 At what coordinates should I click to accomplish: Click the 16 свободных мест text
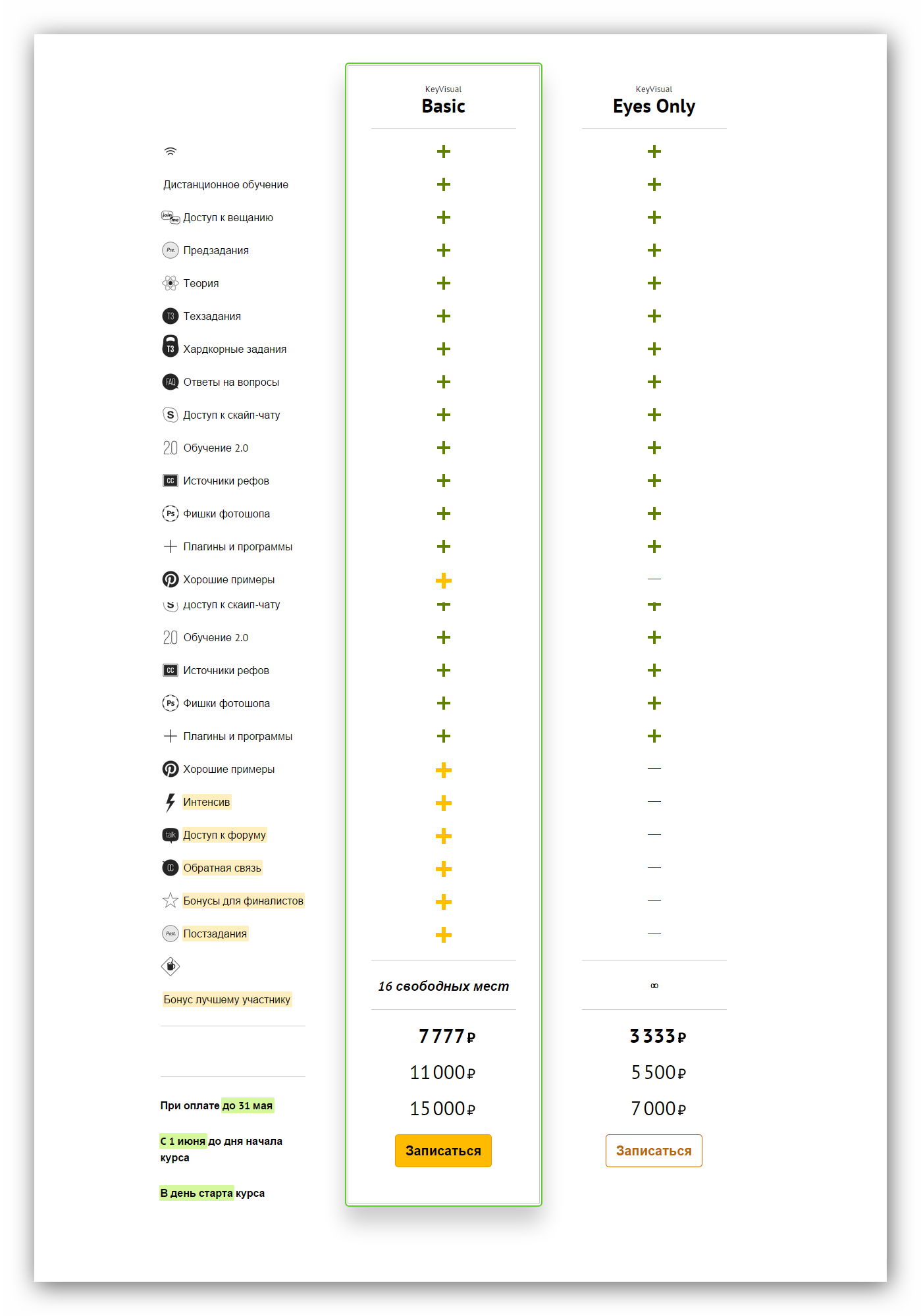[x=443, y=986]
